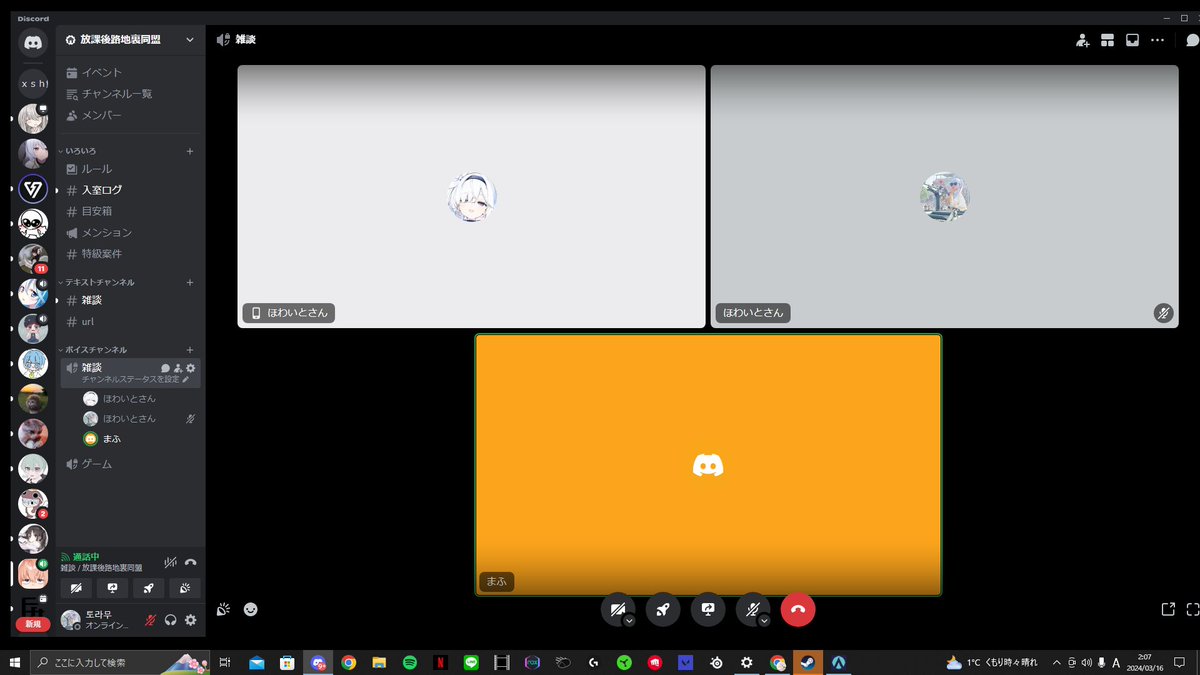1200x675 pixels.
Task: Open Netflix from Windows taskbar
Action: coord(440,662)
